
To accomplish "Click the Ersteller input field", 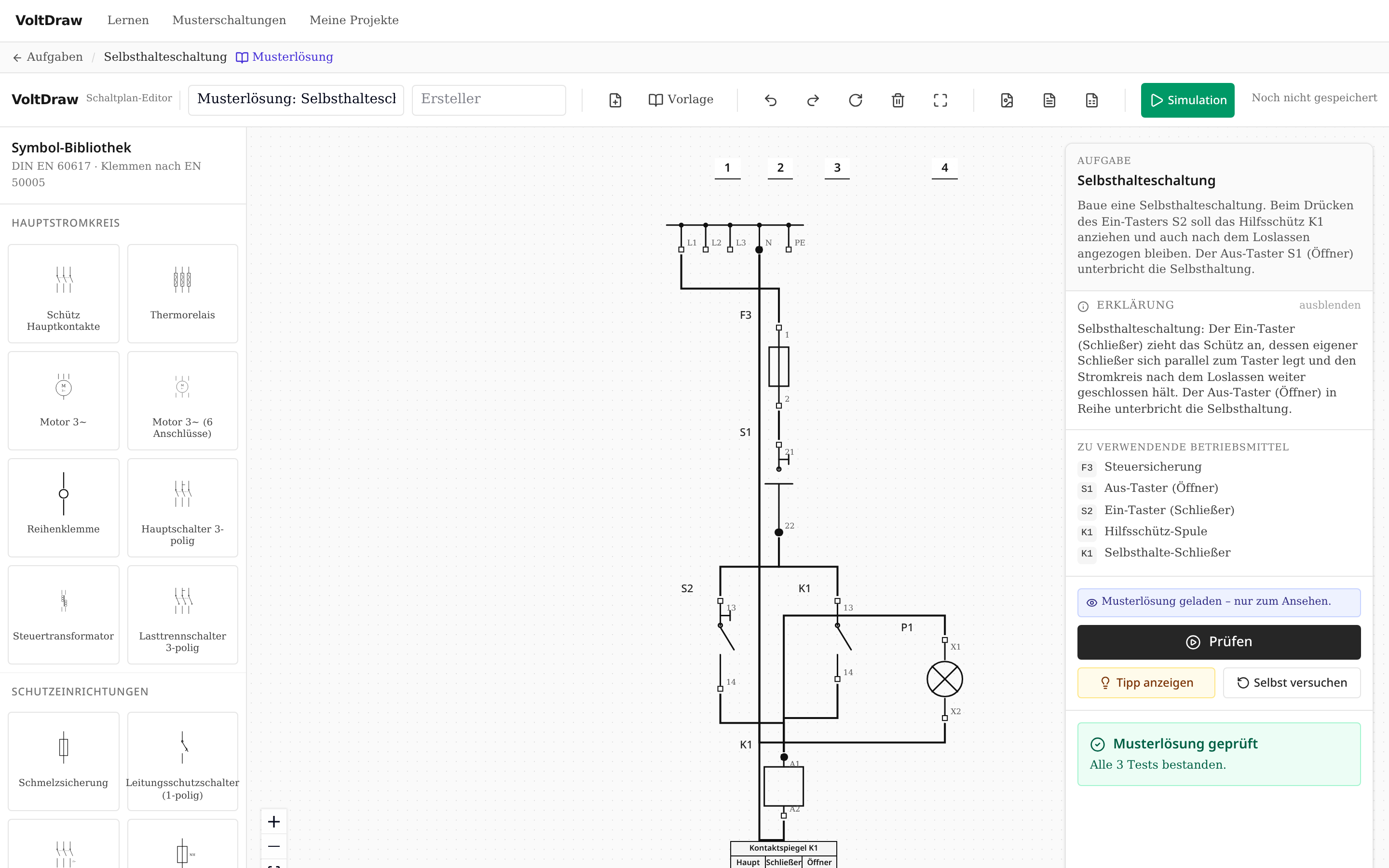I will click(489, 100).
